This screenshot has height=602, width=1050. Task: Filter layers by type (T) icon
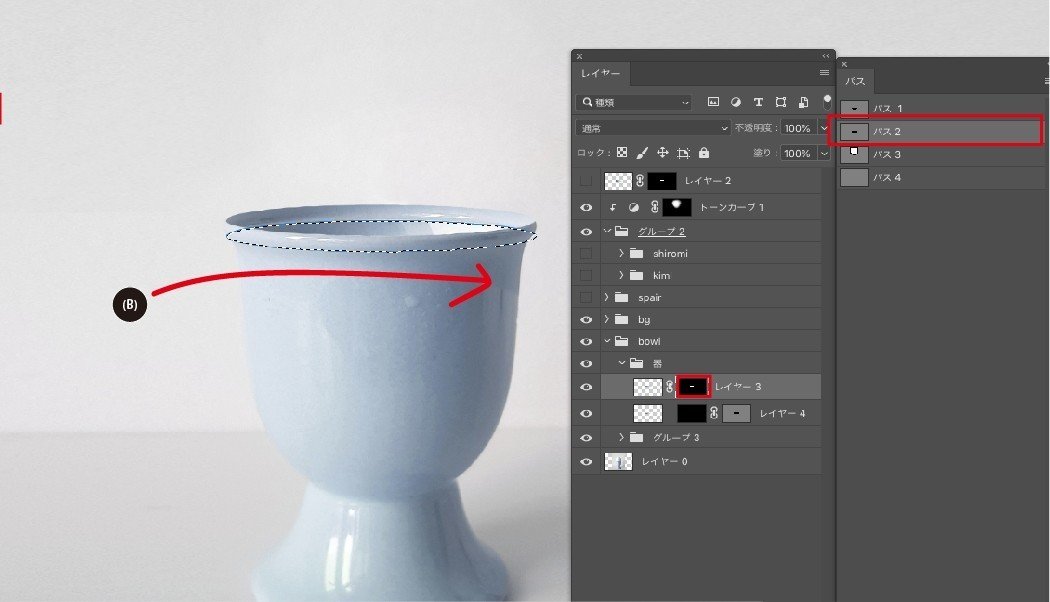coord(758,102)
